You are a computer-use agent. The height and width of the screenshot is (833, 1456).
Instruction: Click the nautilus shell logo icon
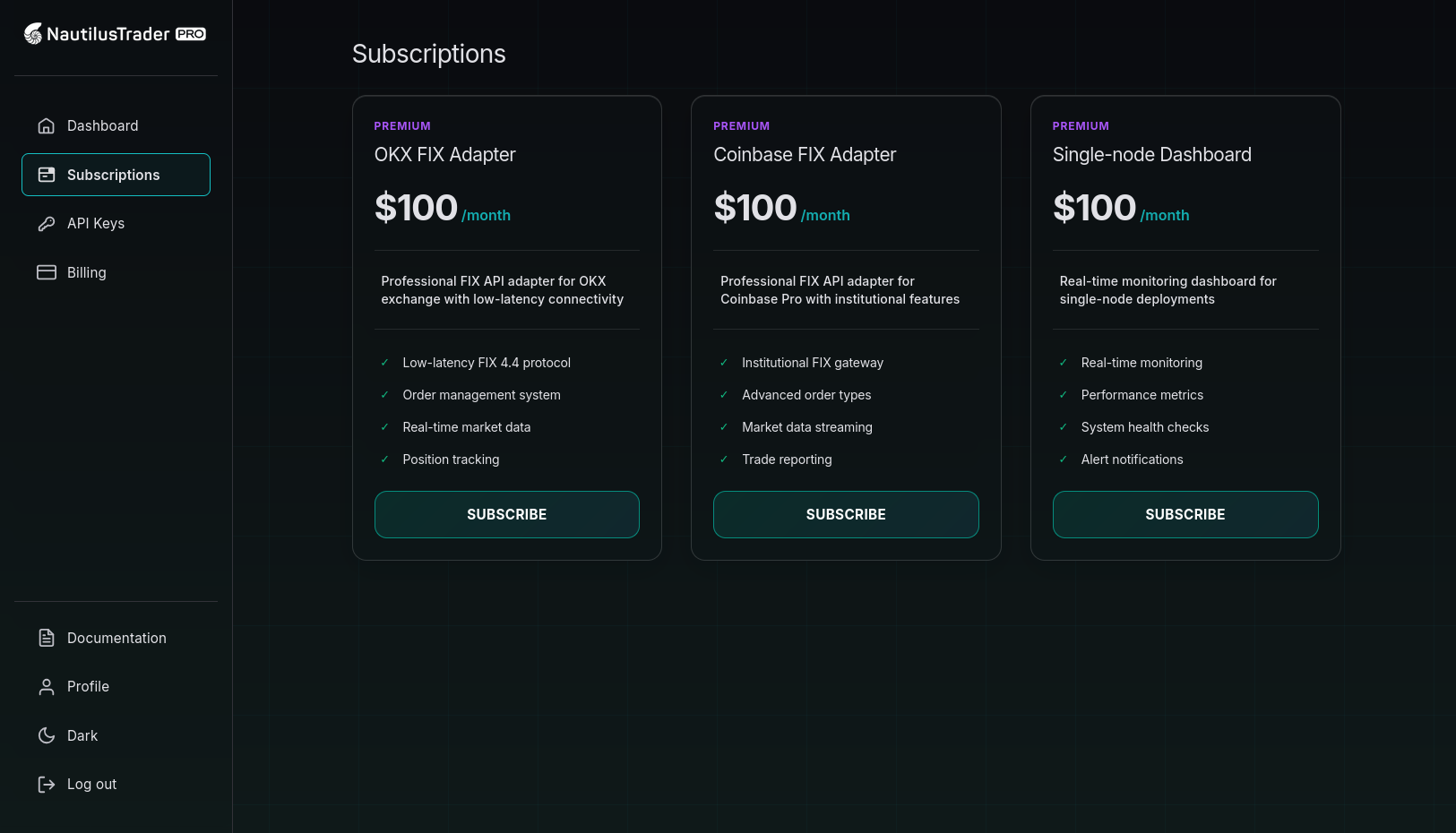pos(33,33)
